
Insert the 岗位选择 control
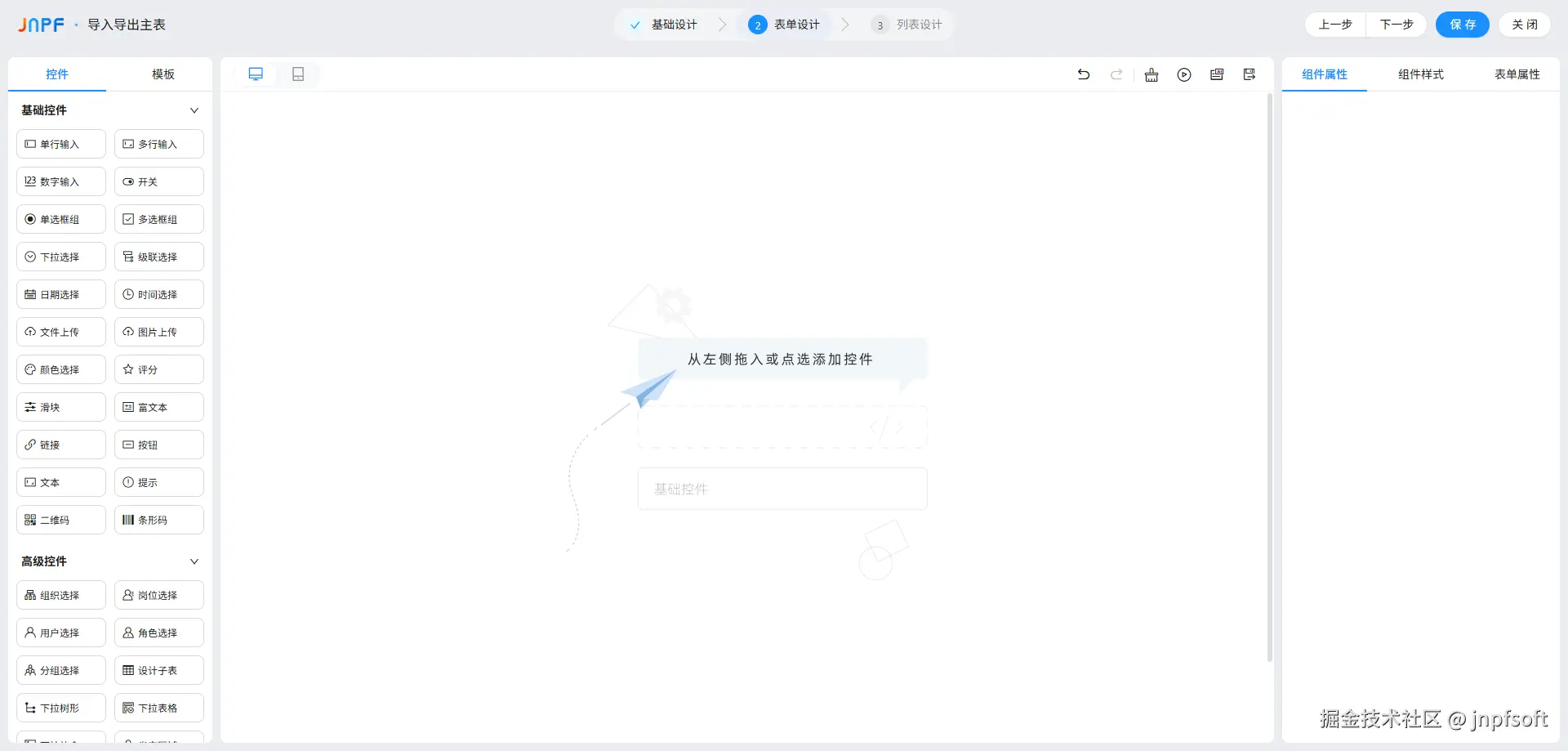(159, 595)
